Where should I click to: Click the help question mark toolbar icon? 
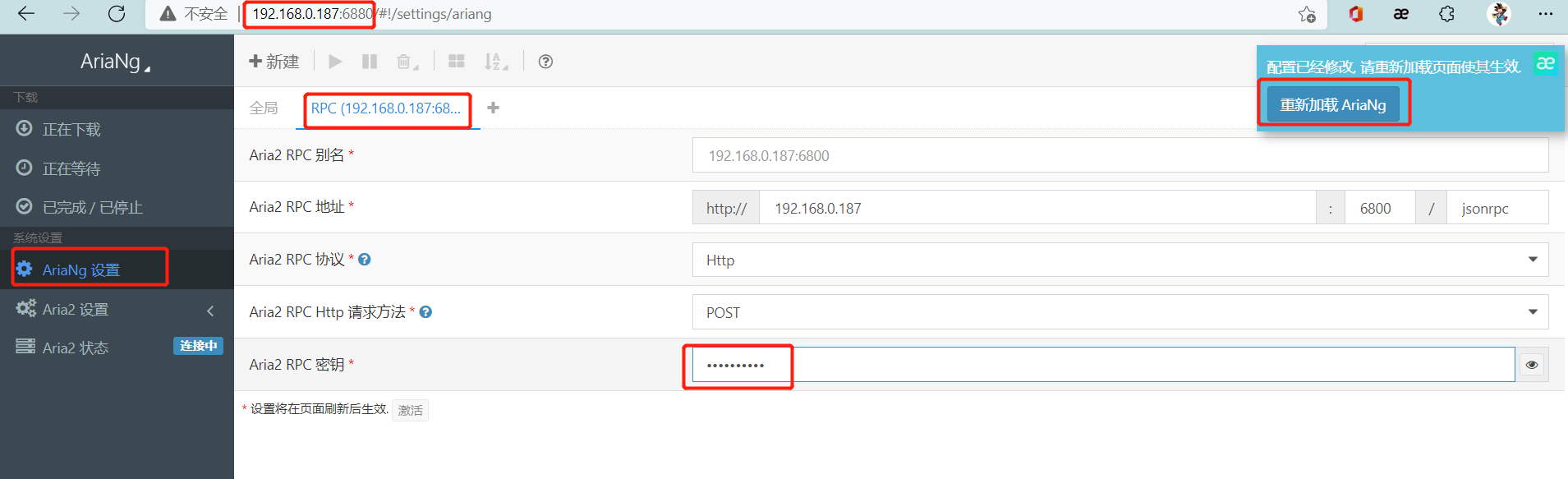[x=545, y=62]
